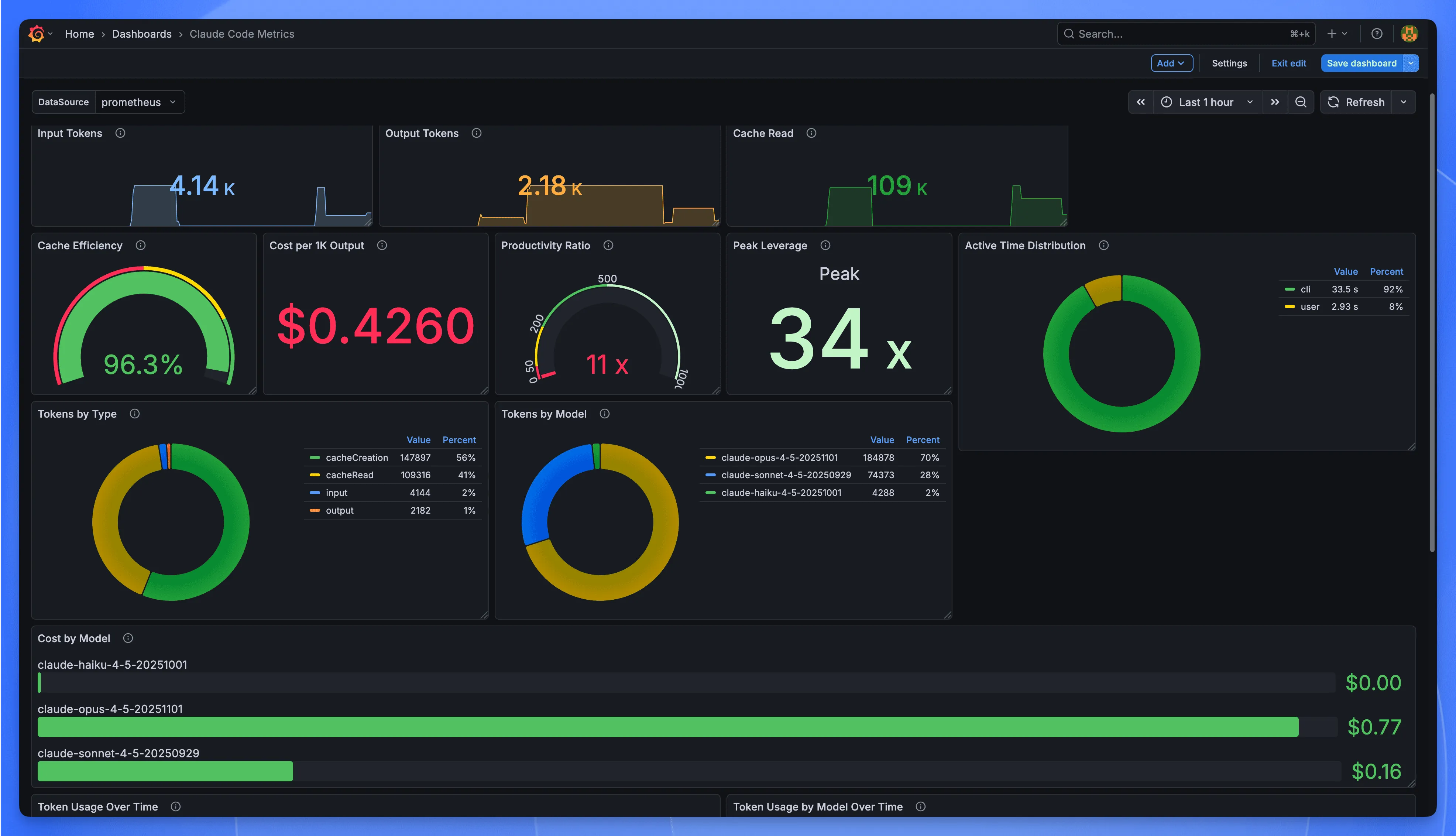Click Exit edit to leave edit mode
The width and height of the screenshot is (1456, 836).
point(1288,63)
